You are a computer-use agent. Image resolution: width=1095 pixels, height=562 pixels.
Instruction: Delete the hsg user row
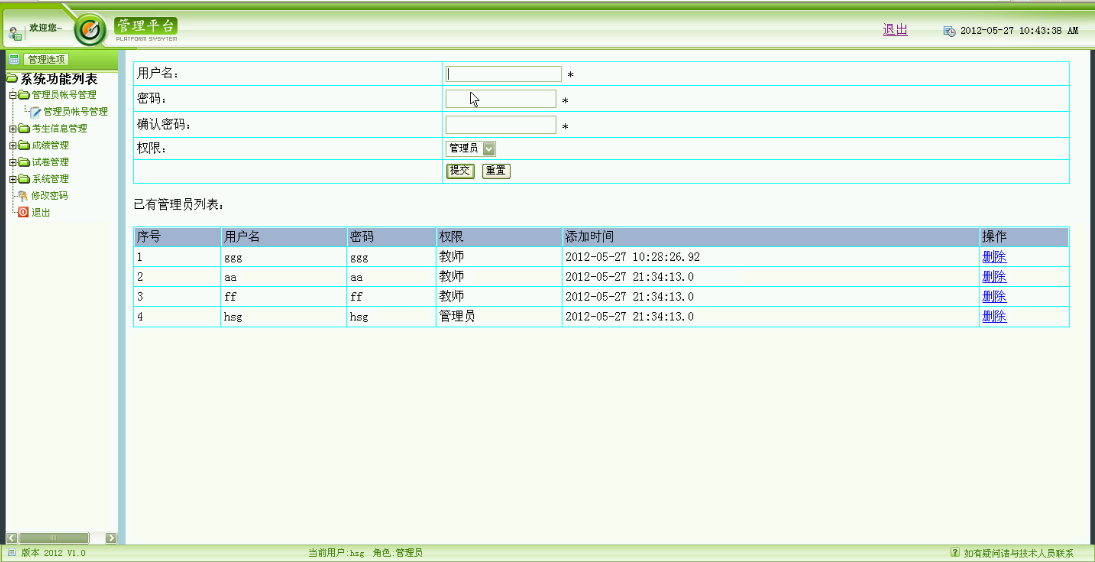[x=994, y=316]
